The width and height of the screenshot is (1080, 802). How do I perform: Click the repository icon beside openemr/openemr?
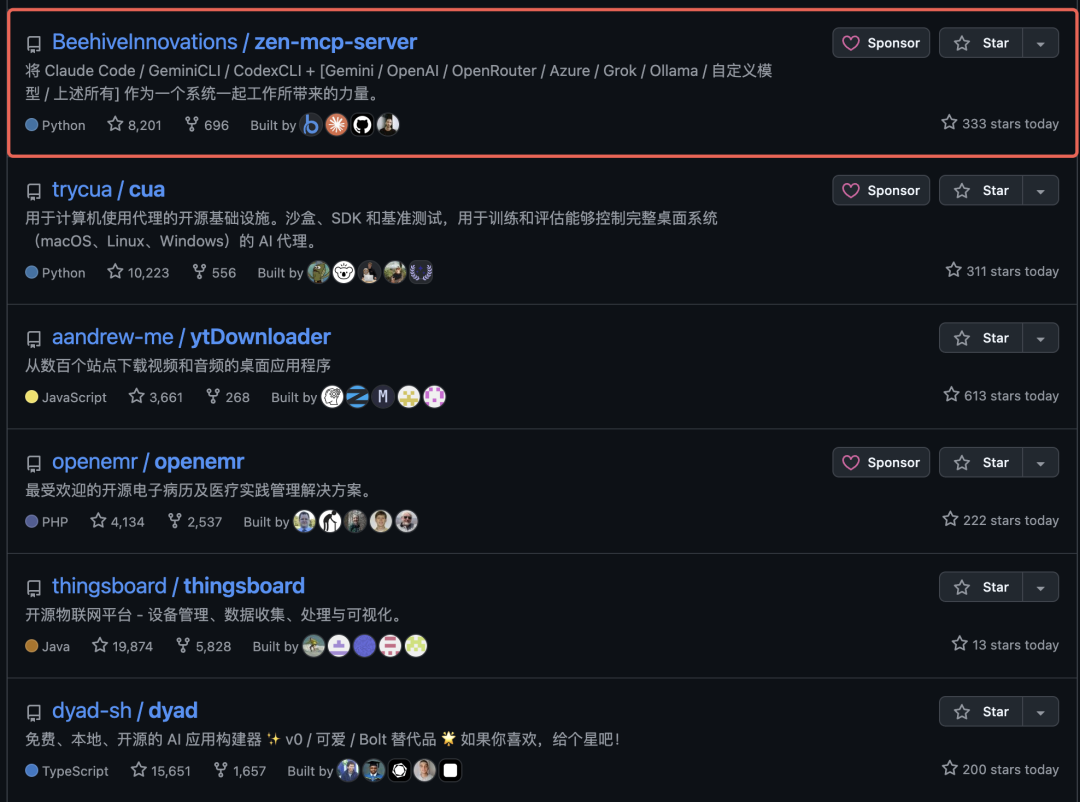(x=34, y=464)
